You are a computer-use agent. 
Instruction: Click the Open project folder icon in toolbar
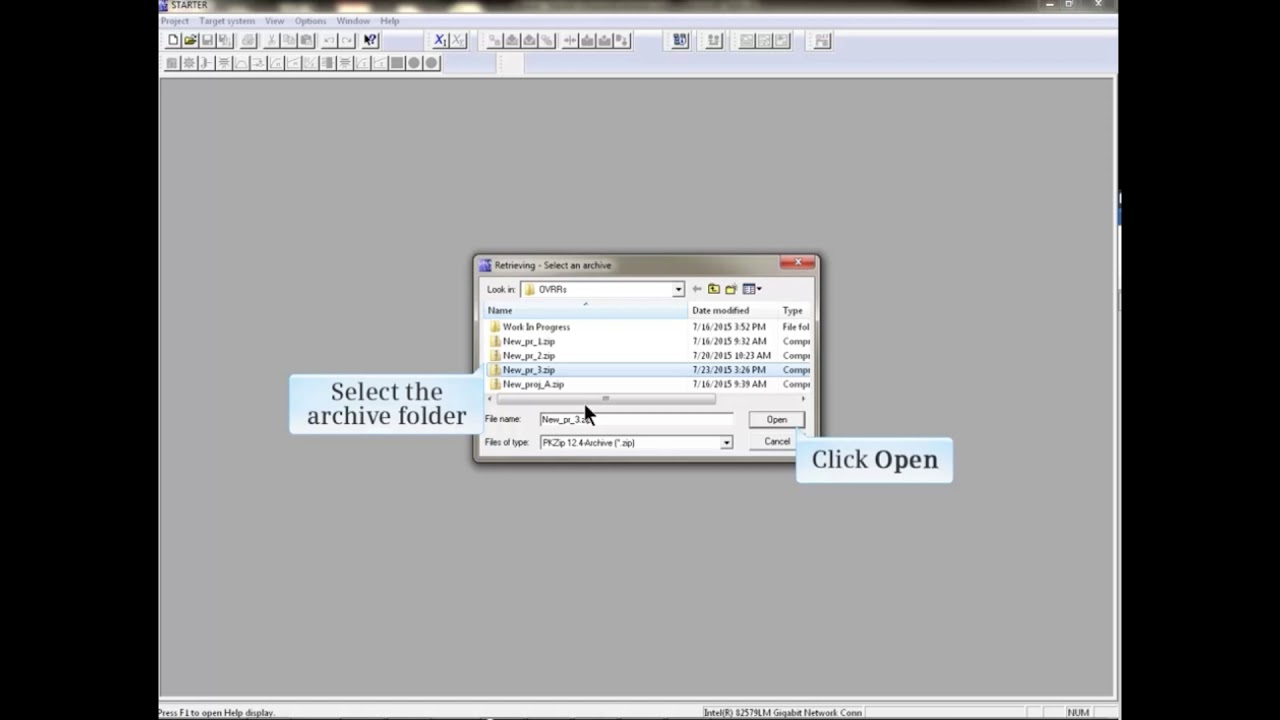(190, 41)
